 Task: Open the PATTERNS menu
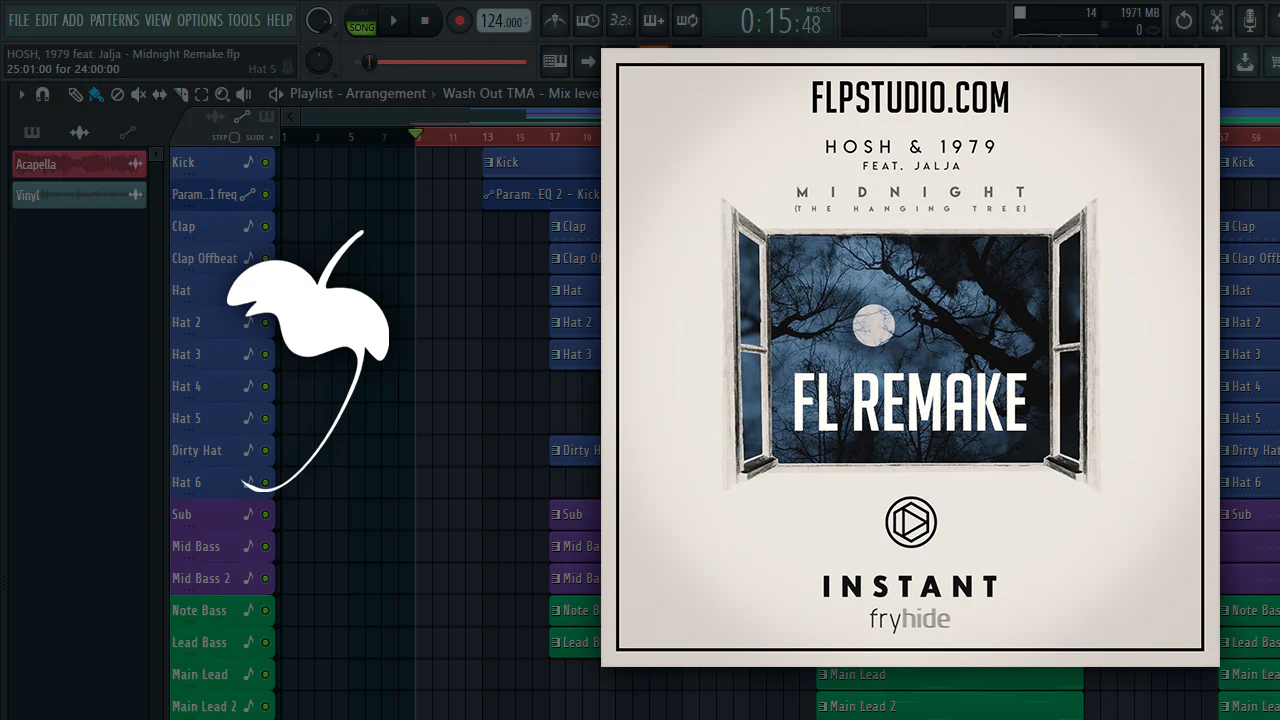(114, 20)
